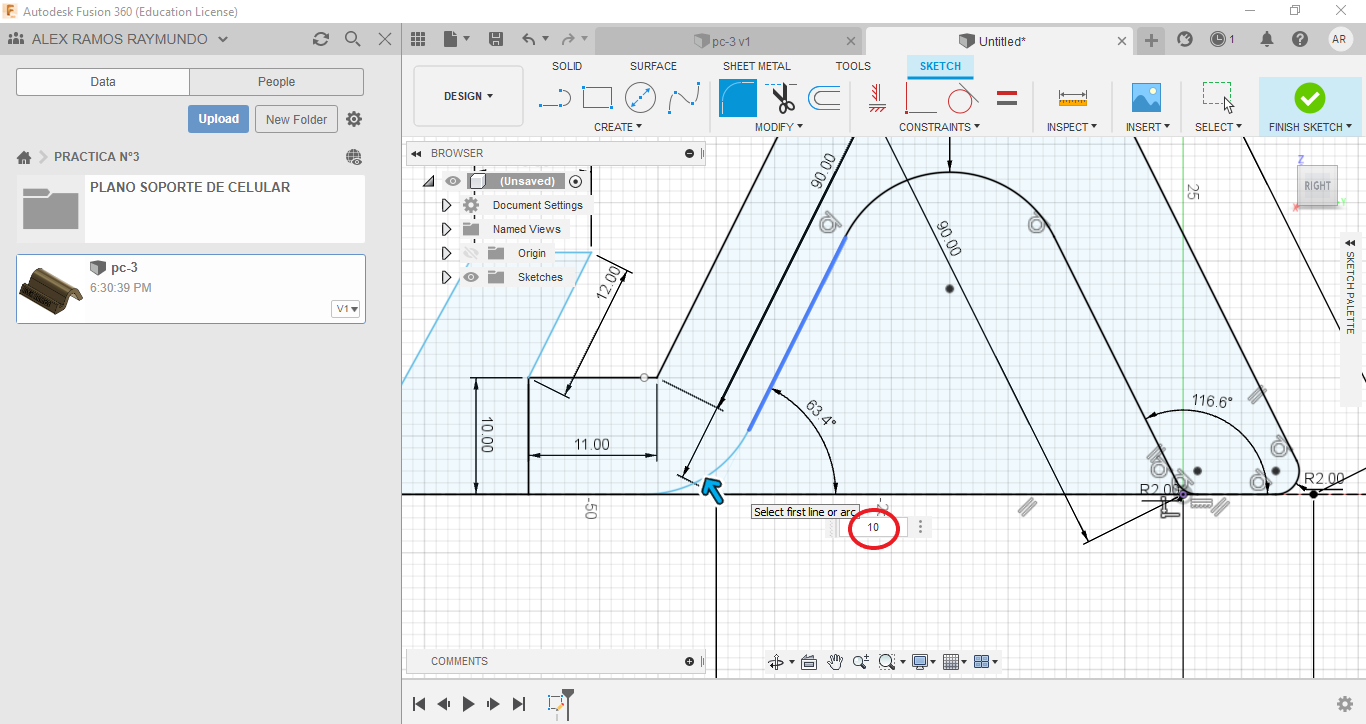Open data panel settings gear
Screen dimensions: 1366x724
(354, 119)
